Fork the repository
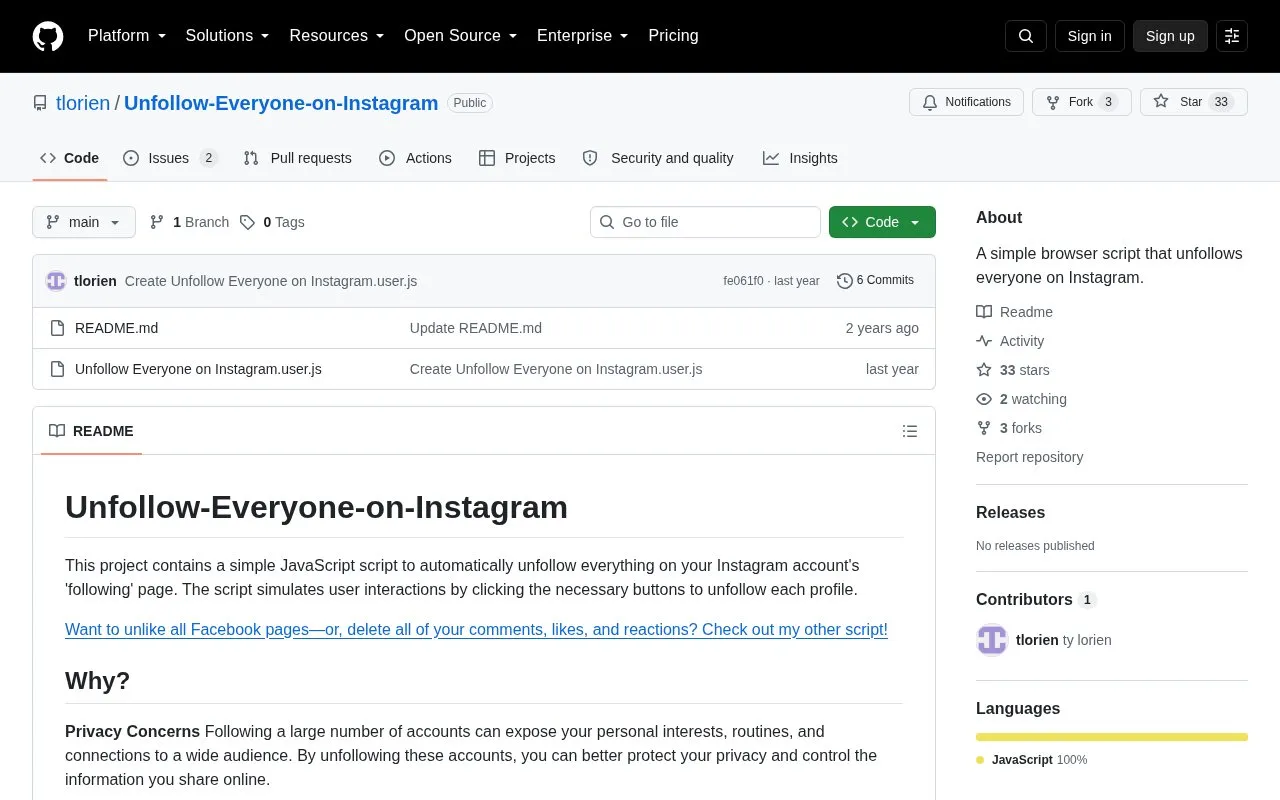 tap(1082, 102)
